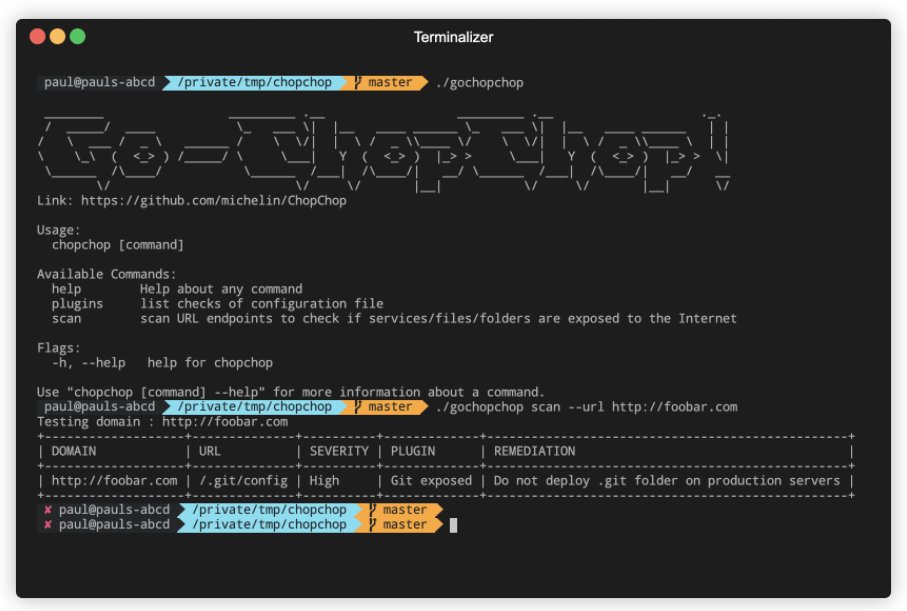The height and width of the screenshot is (611, 907).
Task: Select the 'Git exposed' plugin cell
Action: click(x=431, y=481)
